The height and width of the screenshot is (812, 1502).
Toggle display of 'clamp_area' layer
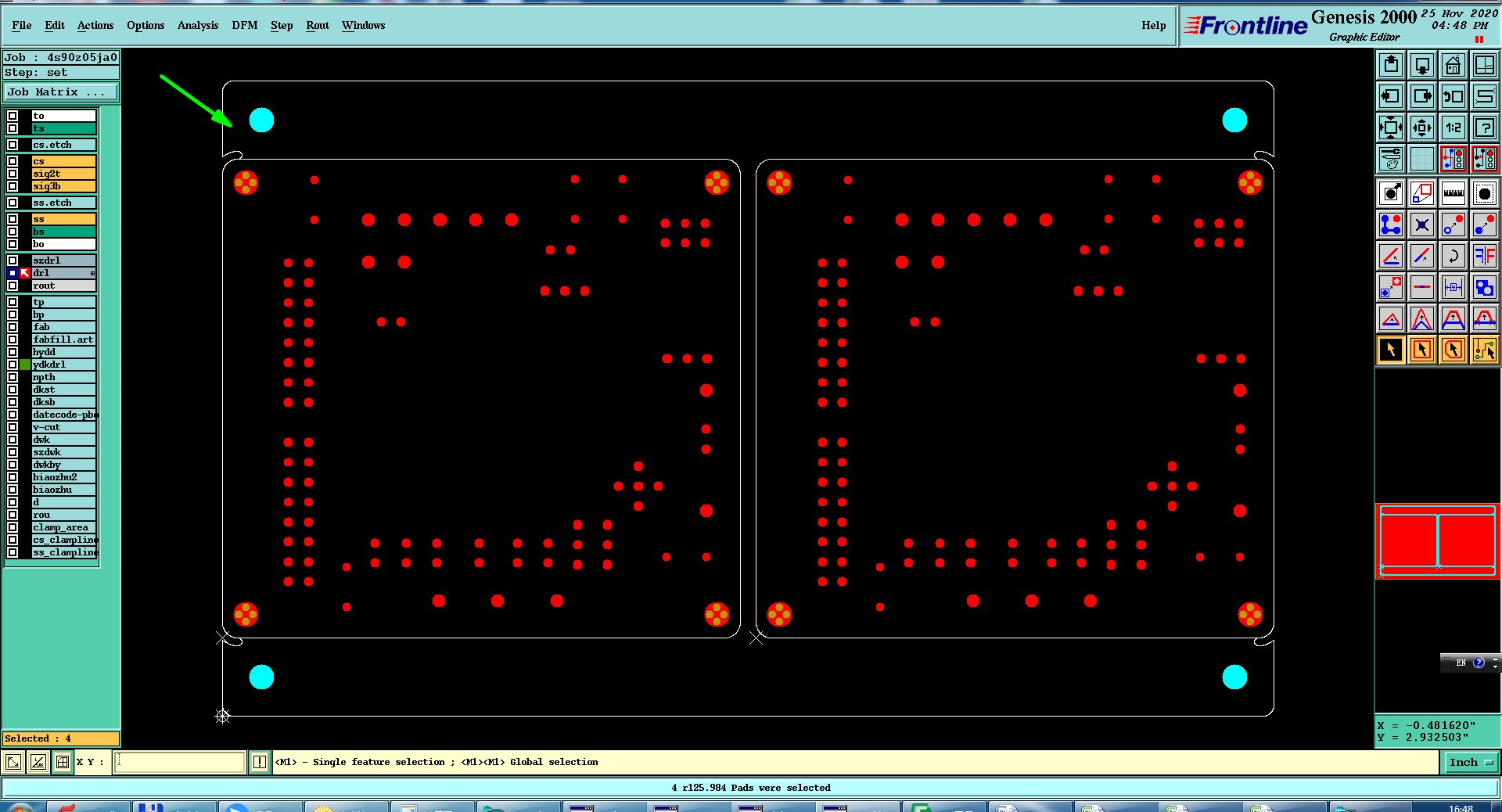point(13,527)
